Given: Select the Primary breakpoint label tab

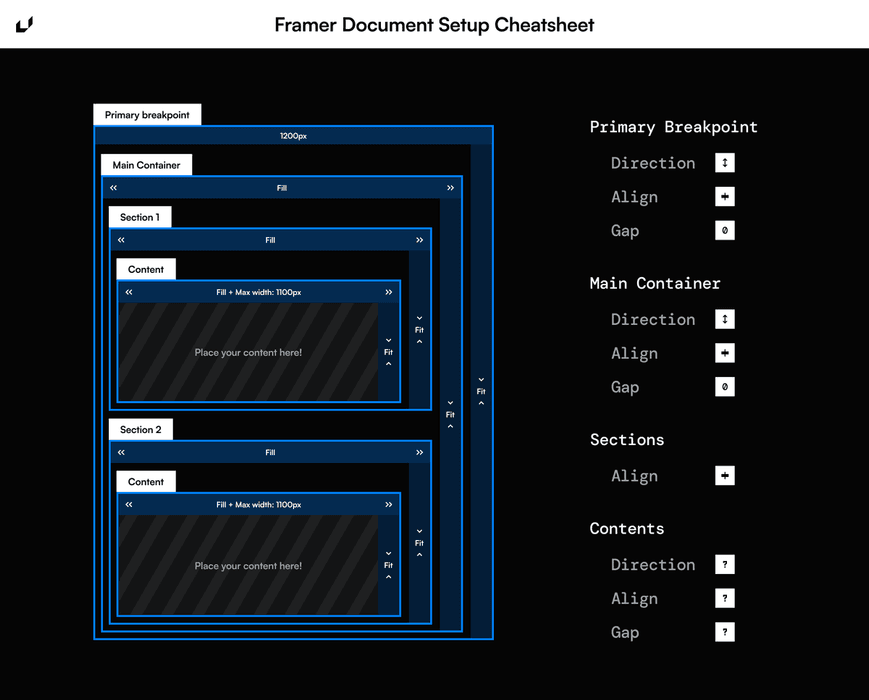Looking at the screenshot, I should 147,115.
